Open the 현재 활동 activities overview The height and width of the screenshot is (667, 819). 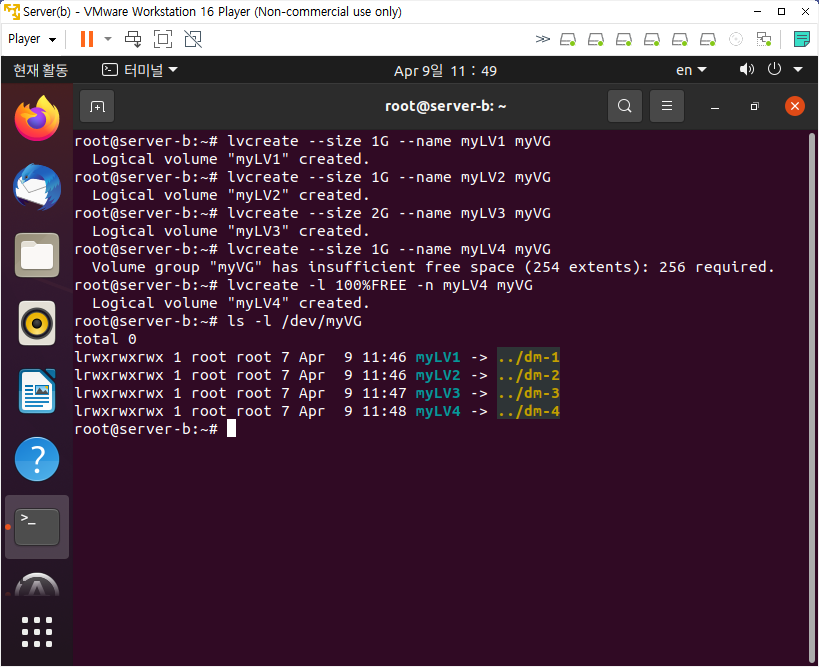[x=40, y=70]
